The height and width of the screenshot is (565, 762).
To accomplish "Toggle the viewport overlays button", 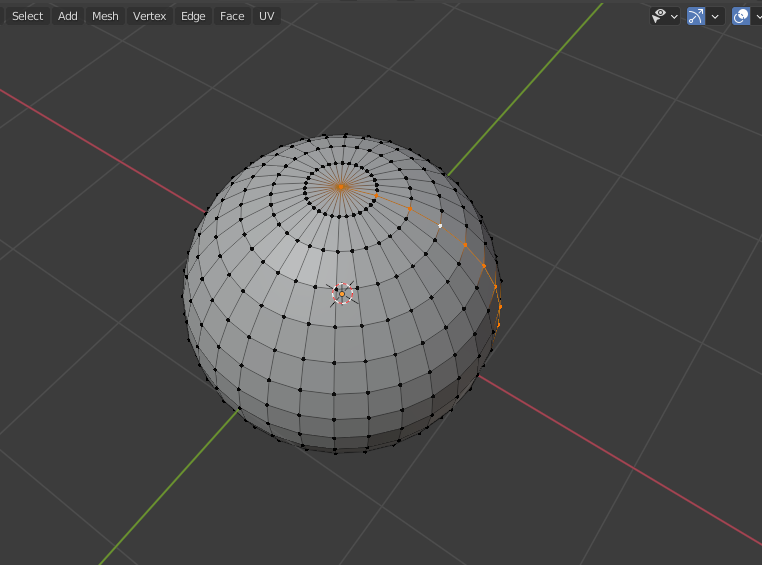I will tap(741, 16).
